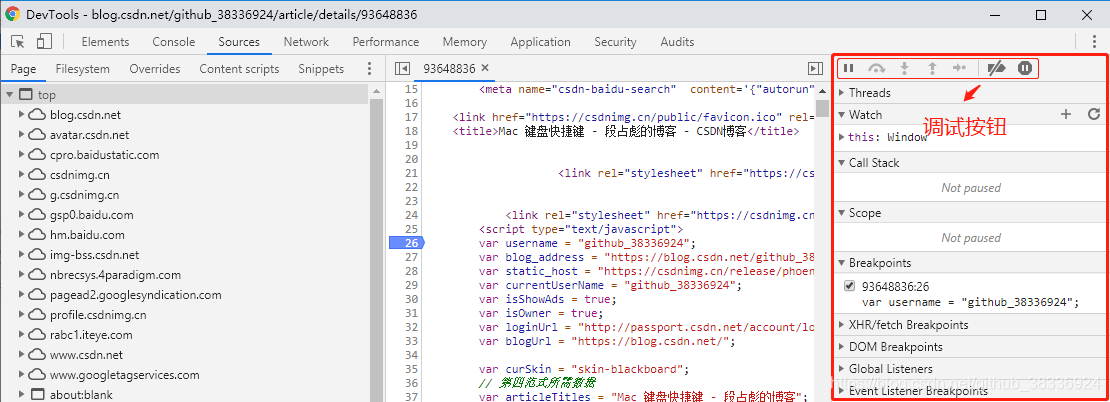The width and height of the screenshot is (1110, 402).
Task: Collapse the top tree node
Action: (9, 95)
